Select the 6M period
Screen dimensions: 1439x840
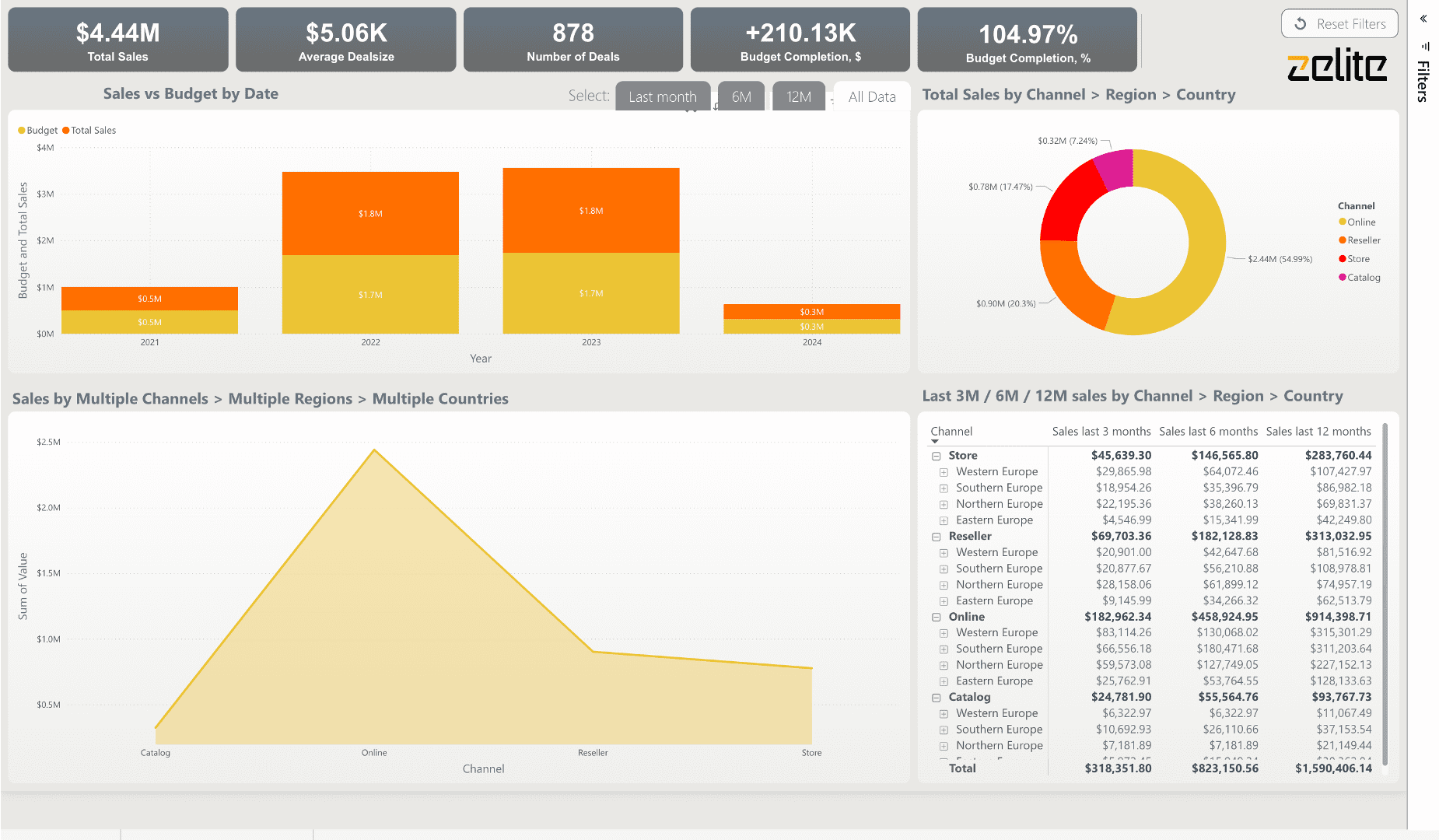coord(741,96)
